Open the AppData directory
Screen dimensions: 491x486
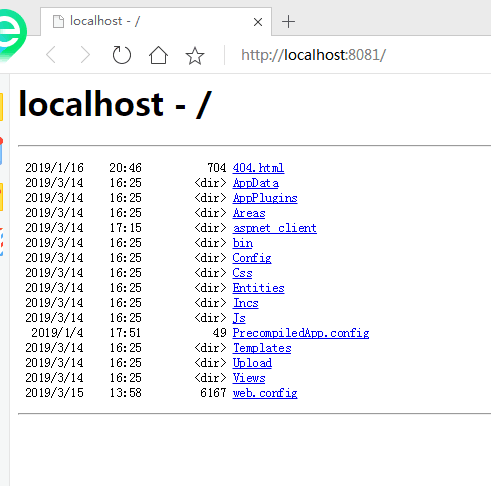point(256,183)
